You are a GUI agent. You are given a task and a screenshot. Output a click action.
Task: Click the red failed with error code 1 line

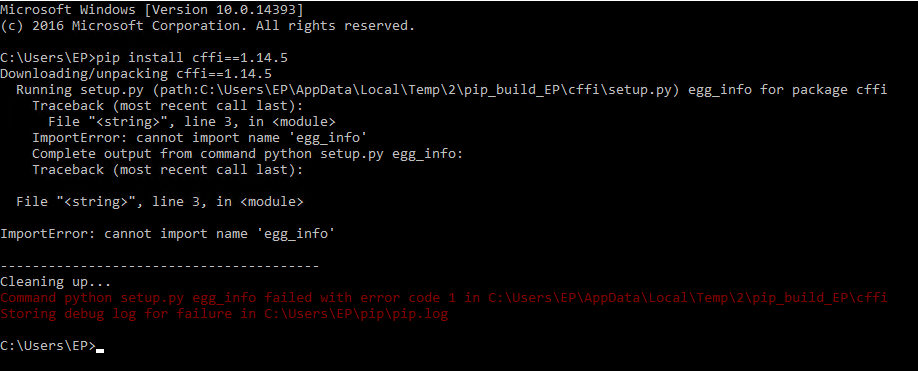pos(444,298)
